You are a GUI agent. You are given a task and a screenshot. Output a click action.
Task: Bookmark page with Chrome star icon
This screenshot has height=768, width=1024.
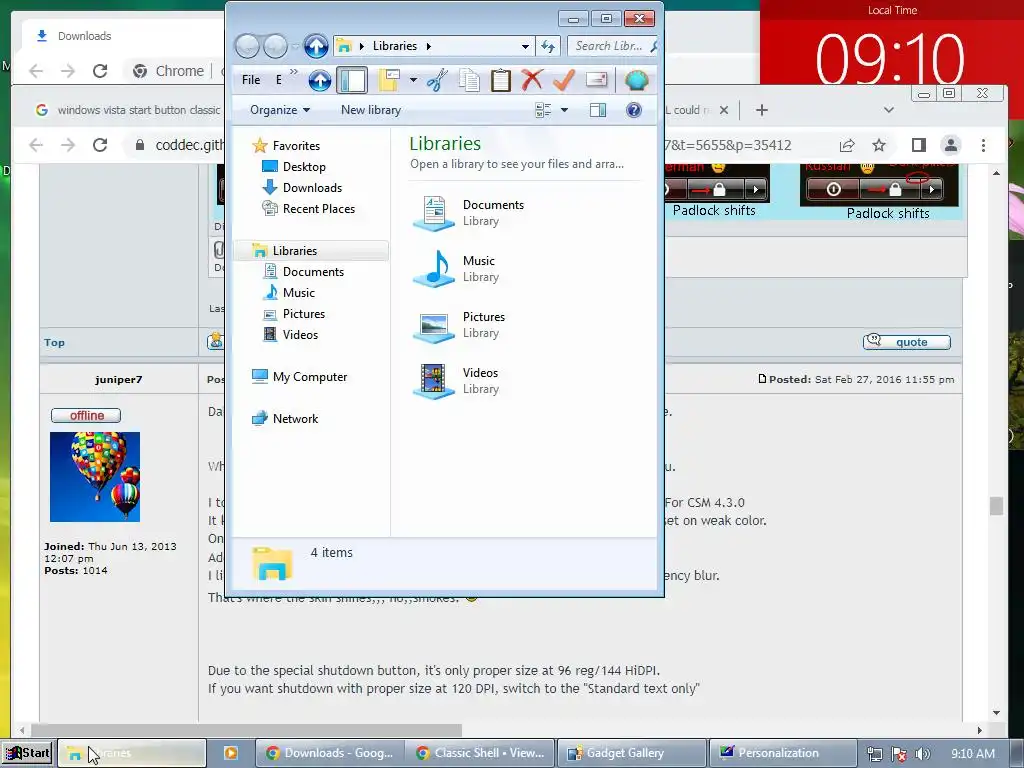pos(879,145)
